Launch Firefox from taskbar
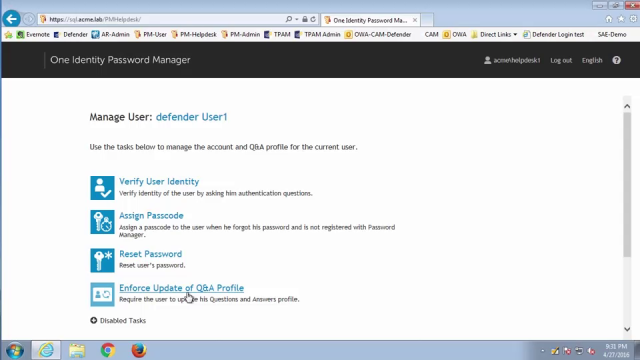This screenshot has width=640, height=360. (139, 350)
